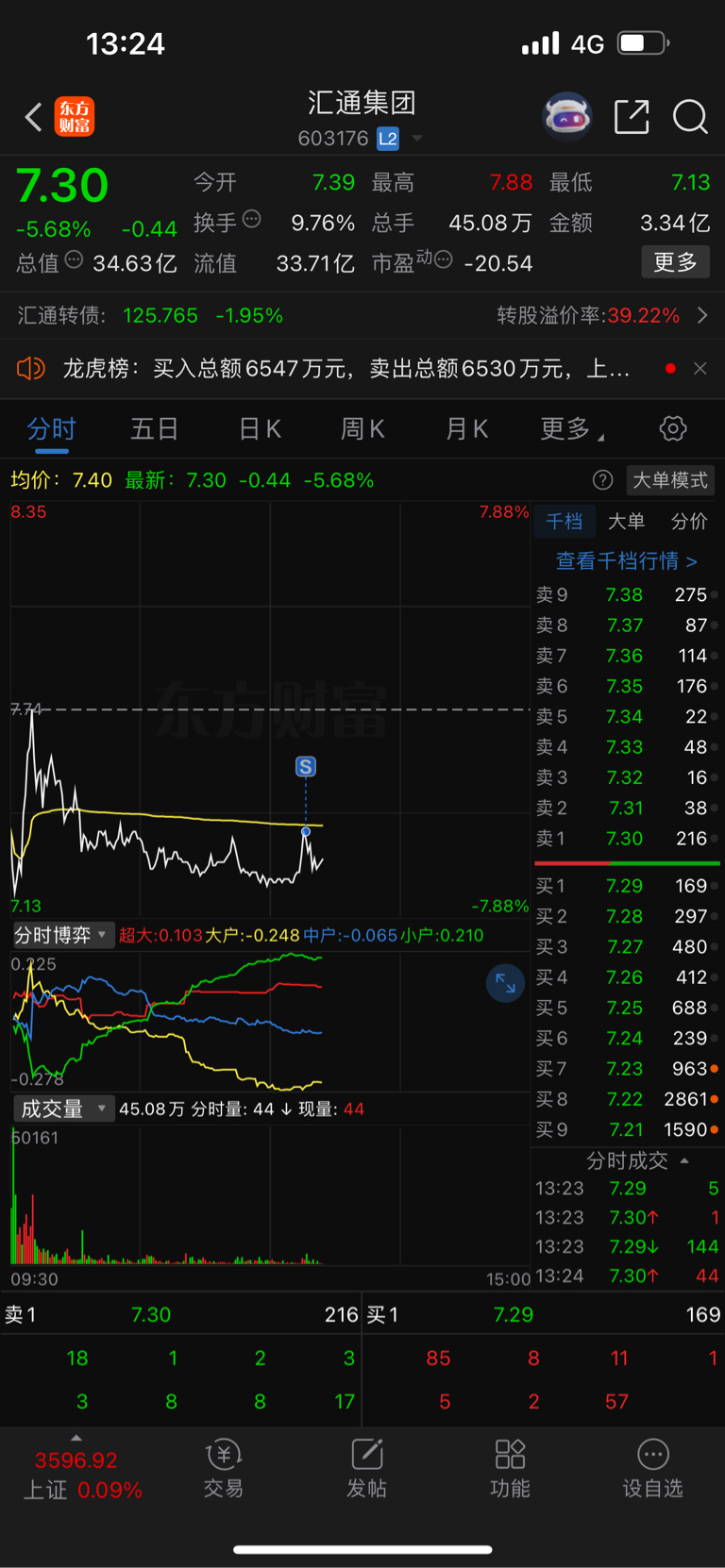The width and height of the screenshot is (725, 1568).
Task: Switch to 五日 chart tab
Action: click(155, 429)
